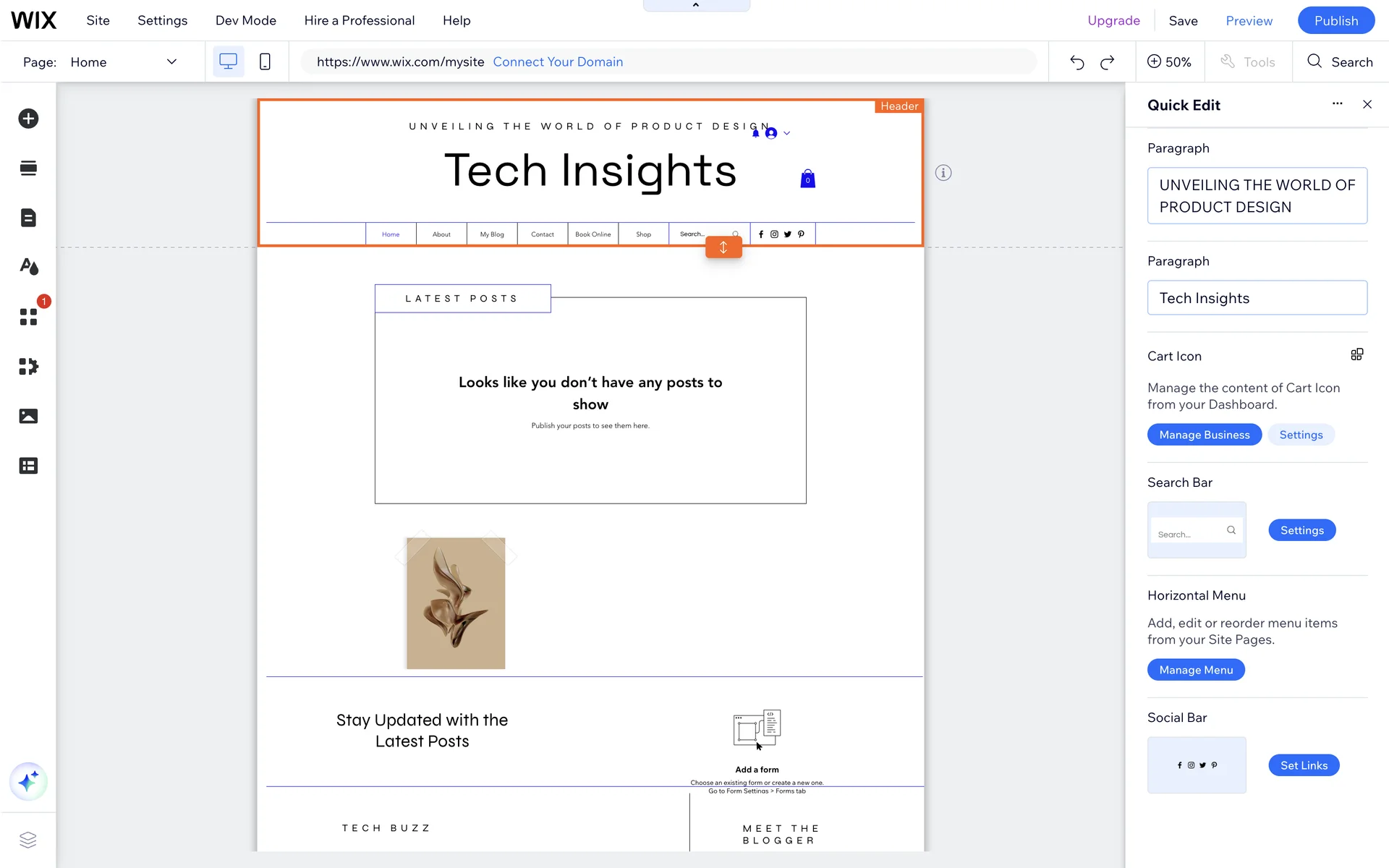This screenshot has height=868, width=1389.
Task: Click the Connect Your Domain link
Action: point(558,62)
